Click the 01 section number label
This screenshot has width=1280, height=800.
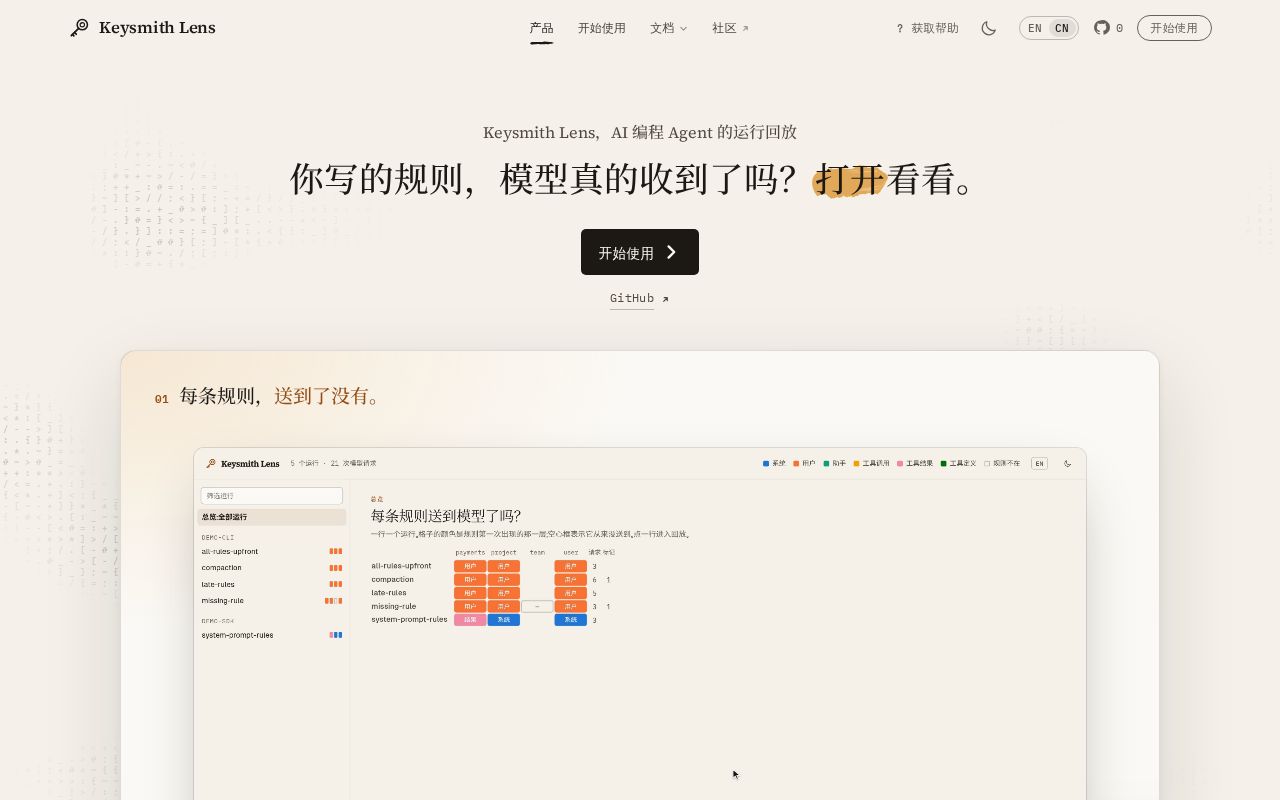[162, 399]
